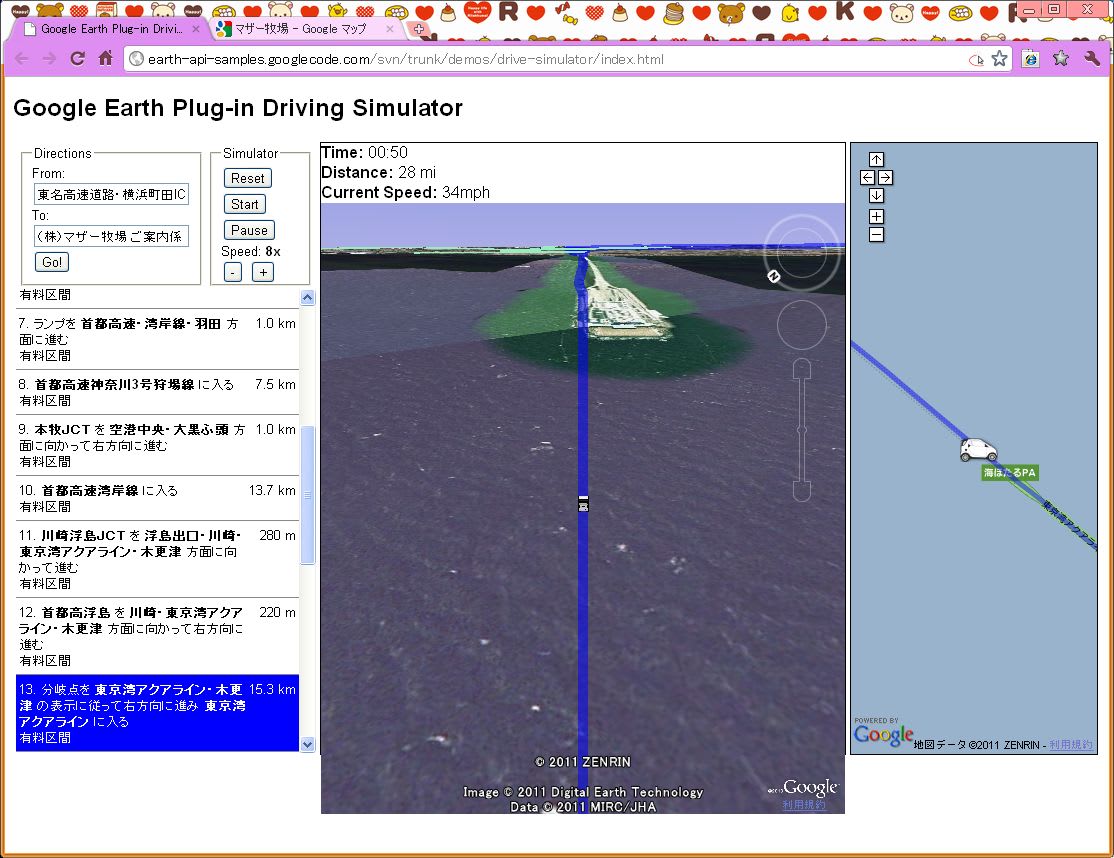Click the Earth view zoom slider
Screen dimensions: 1114x858
click(x=801, y=430)
